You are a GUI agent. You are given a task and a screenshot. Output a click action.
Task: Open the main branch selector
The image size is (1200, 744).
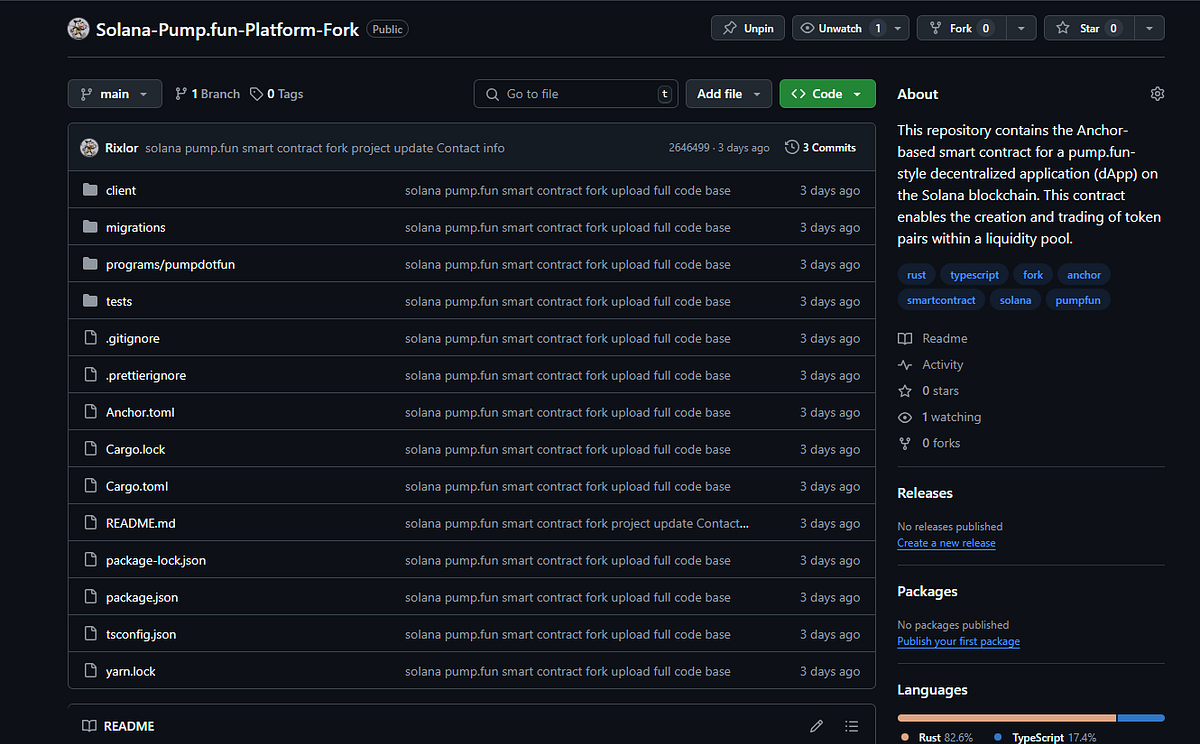[114, 94]
